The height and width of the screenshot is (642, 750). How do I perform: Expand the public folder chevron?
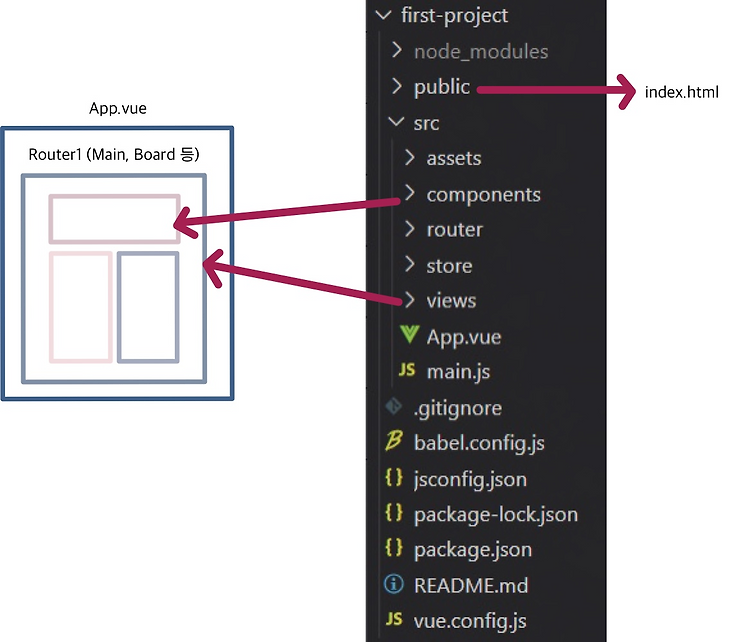point(397,86)
